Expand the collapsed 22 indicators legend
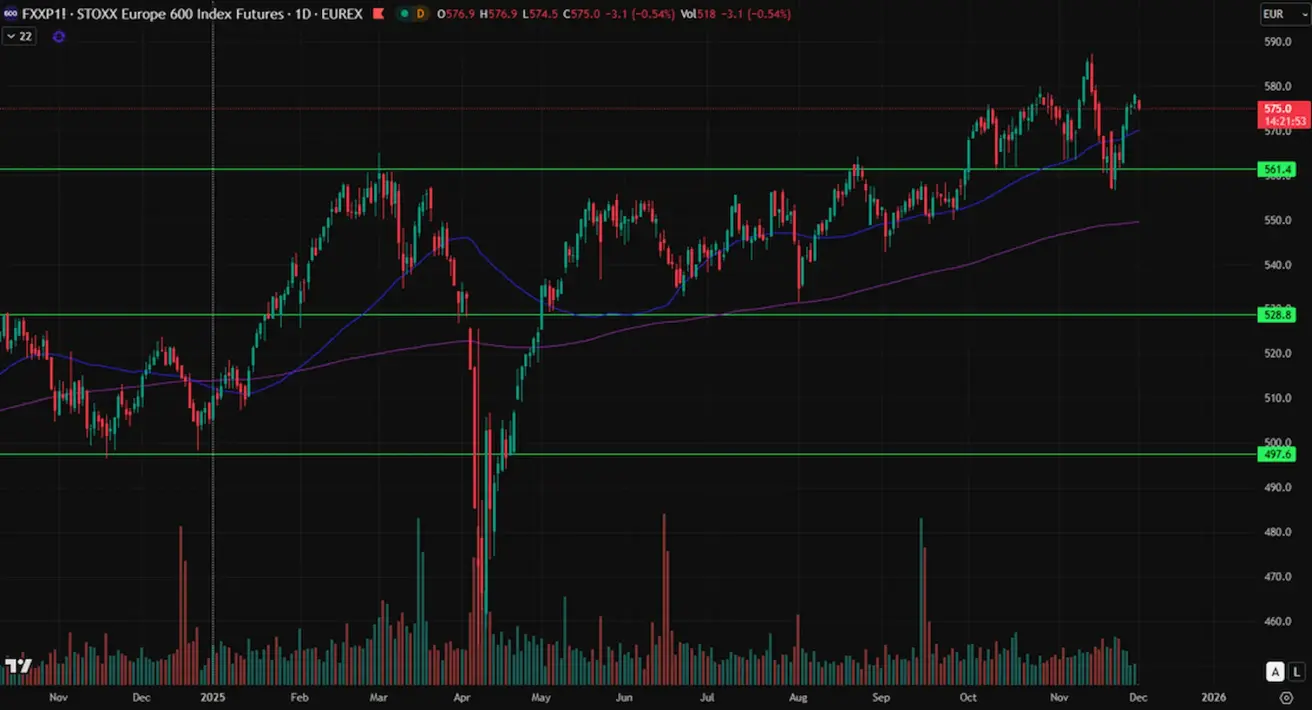 coord(17,36)
